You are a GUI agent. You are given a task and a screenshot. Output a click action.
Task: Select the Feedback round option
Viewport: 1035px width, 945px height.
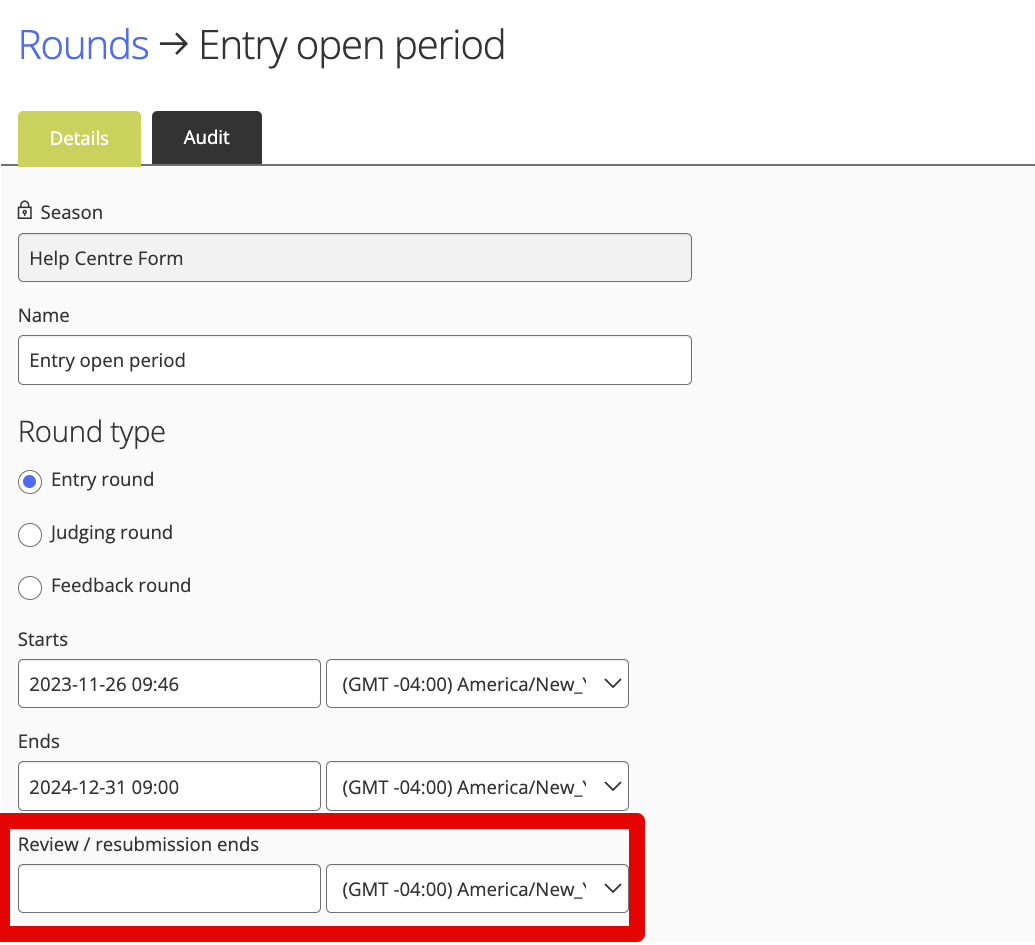[x=29, y=587]
